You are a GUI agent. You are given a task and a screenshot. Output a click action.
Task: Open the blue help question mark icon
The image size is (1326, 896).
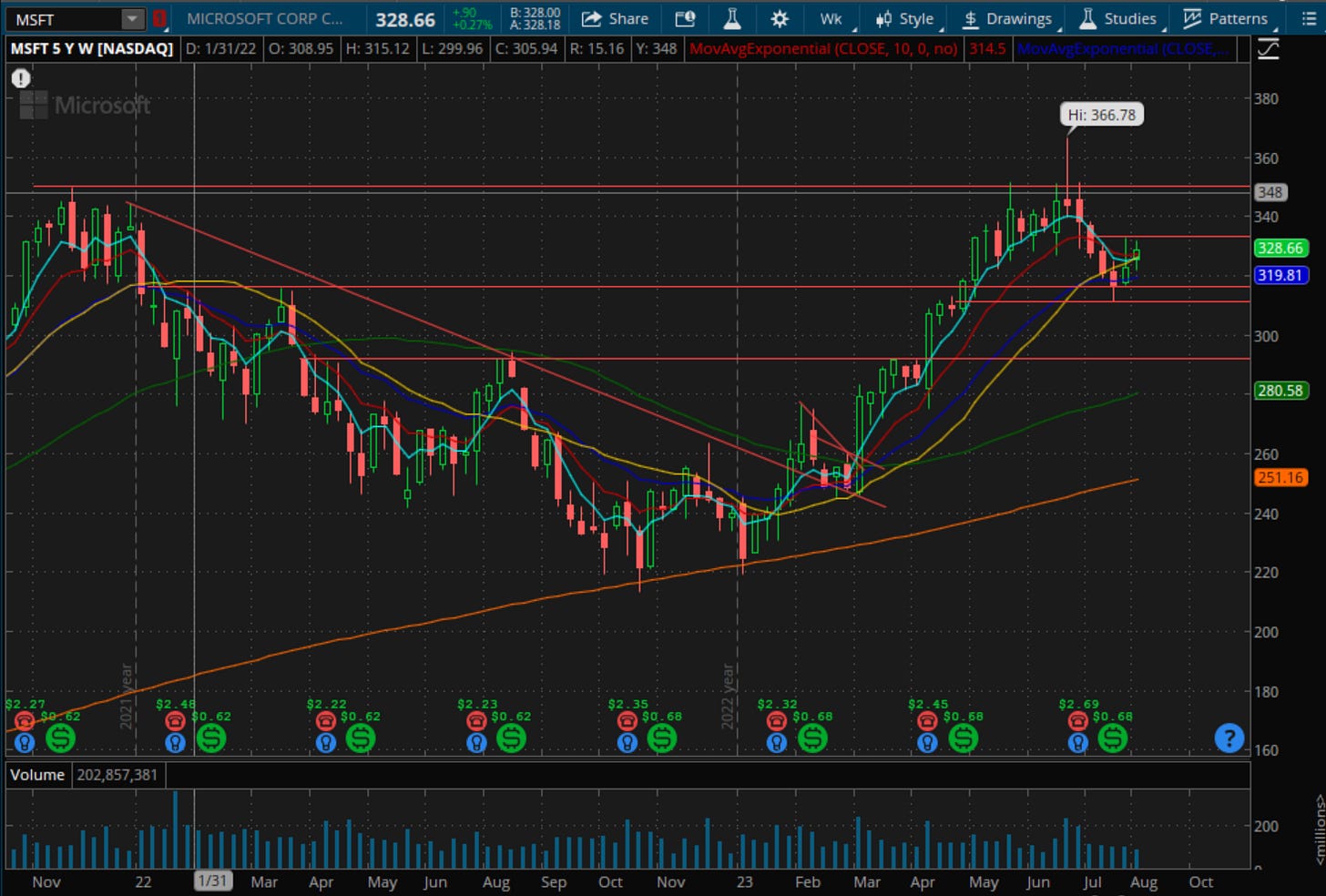pos(1229,738)
